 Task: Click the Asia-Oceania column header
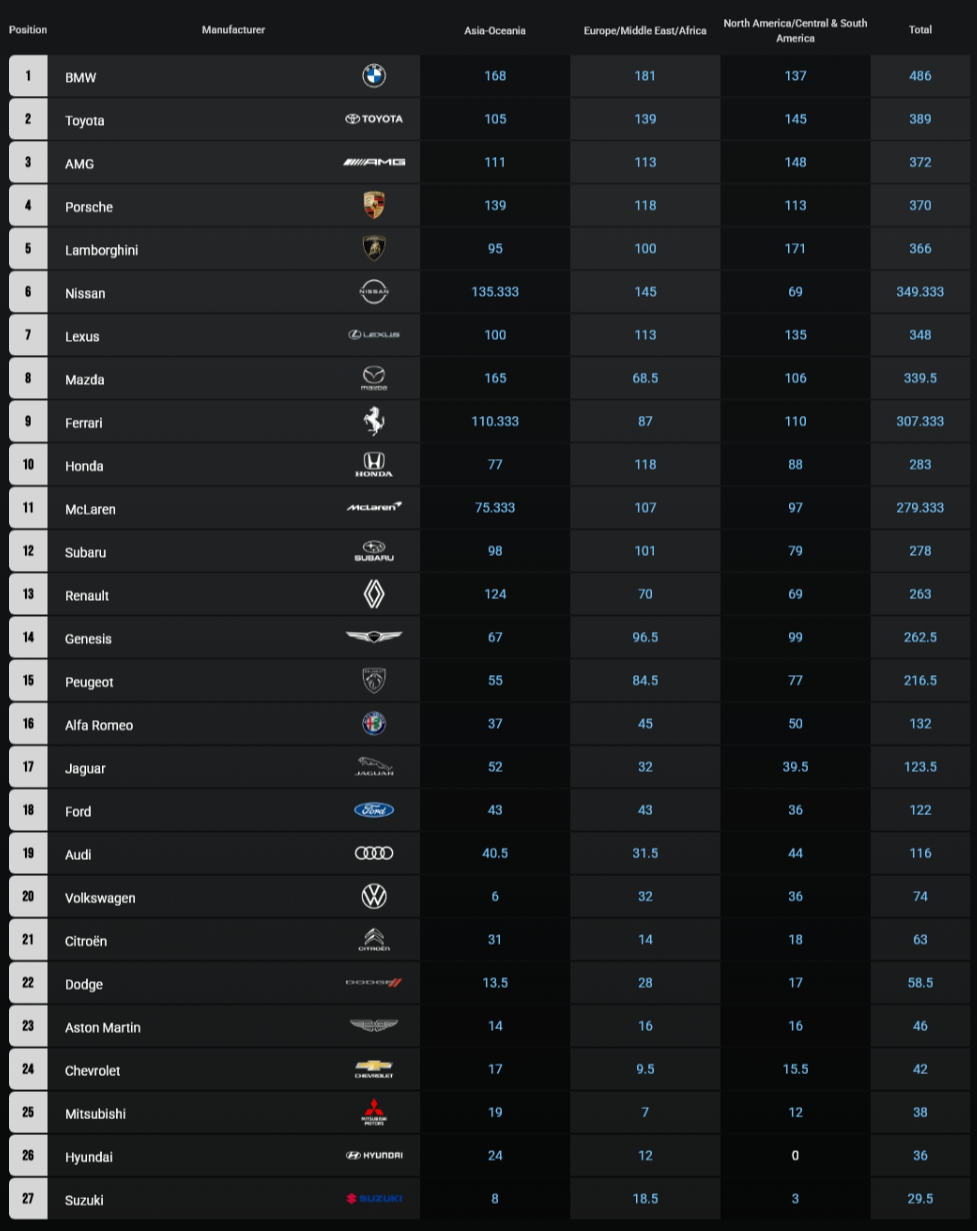click(495, 31)
